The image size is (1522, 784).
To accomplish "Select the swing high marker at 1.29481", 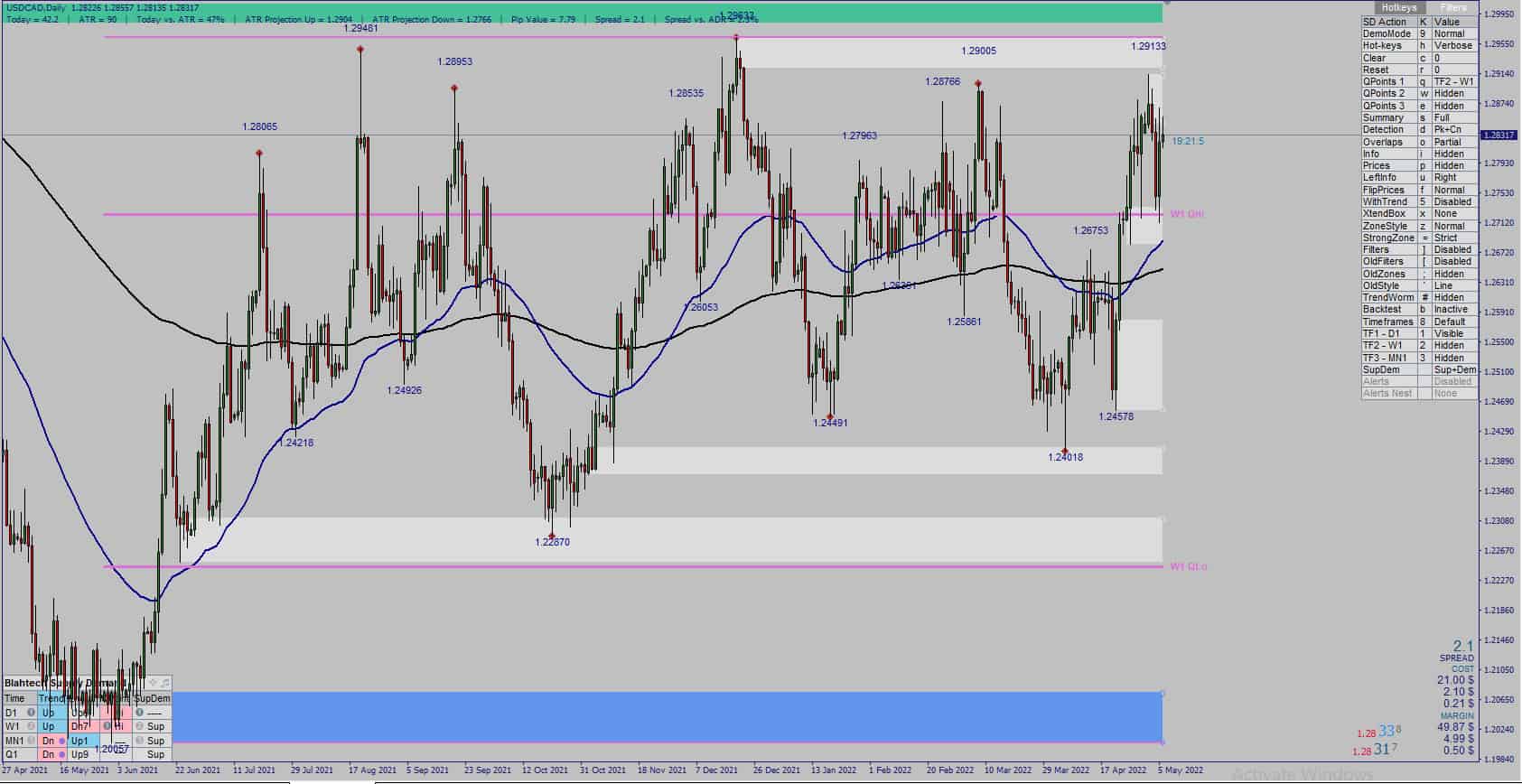I will [x=360, y=50].
